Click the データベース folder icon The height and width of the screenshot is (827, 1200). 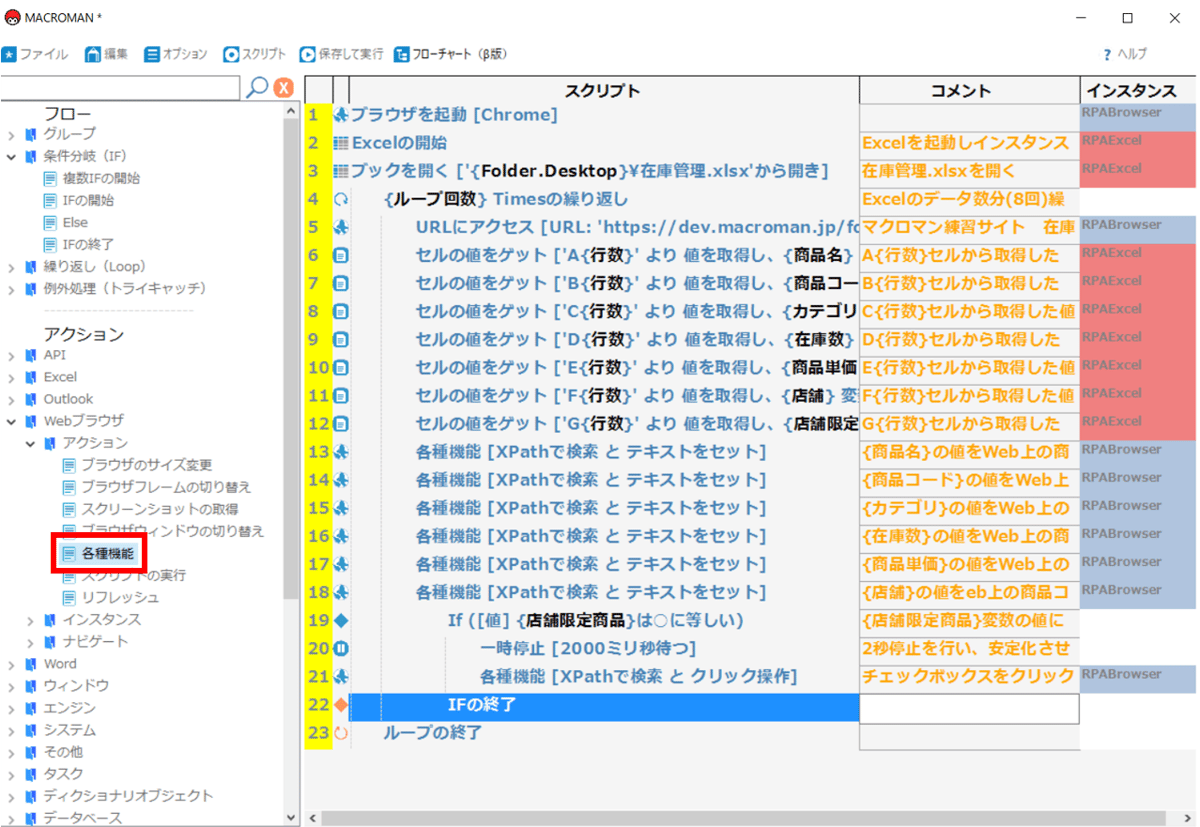click(31, 818)
